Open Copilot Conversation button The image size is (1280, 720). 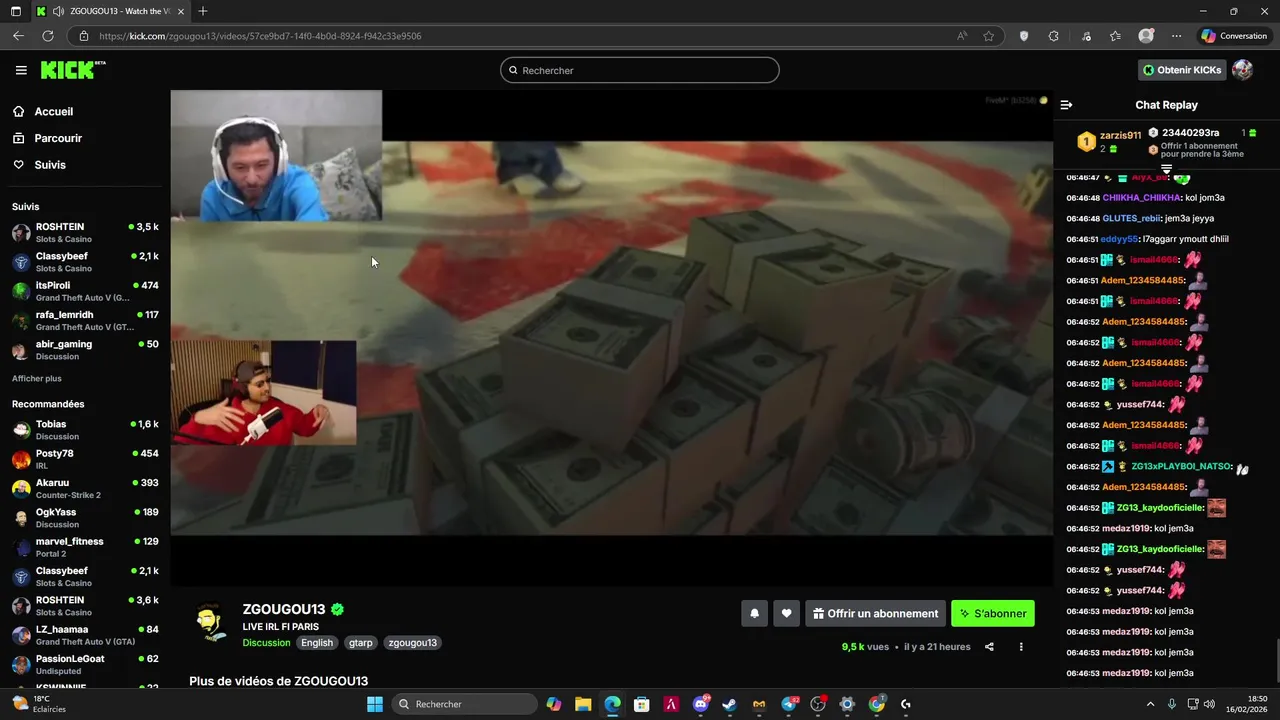tap(1234, 36)
